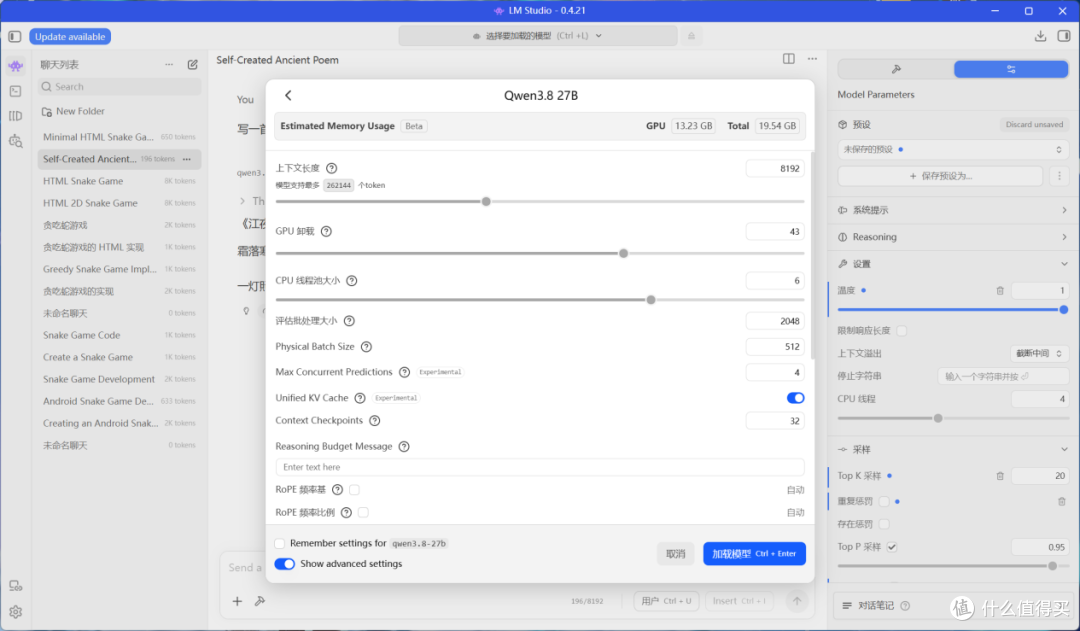The width and height of the screenshot is (1080, 631).
Task: Toggle Unified KV Cache switch
Action: (x=796, y=398)
